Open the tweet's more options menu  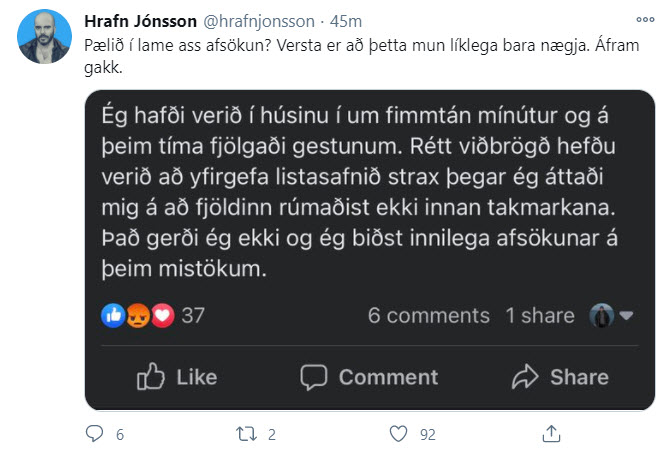(x=645, y=19)
